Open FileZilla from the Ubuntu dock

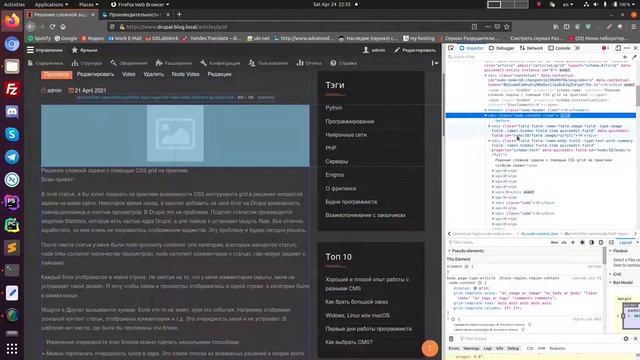click(12, 89)
